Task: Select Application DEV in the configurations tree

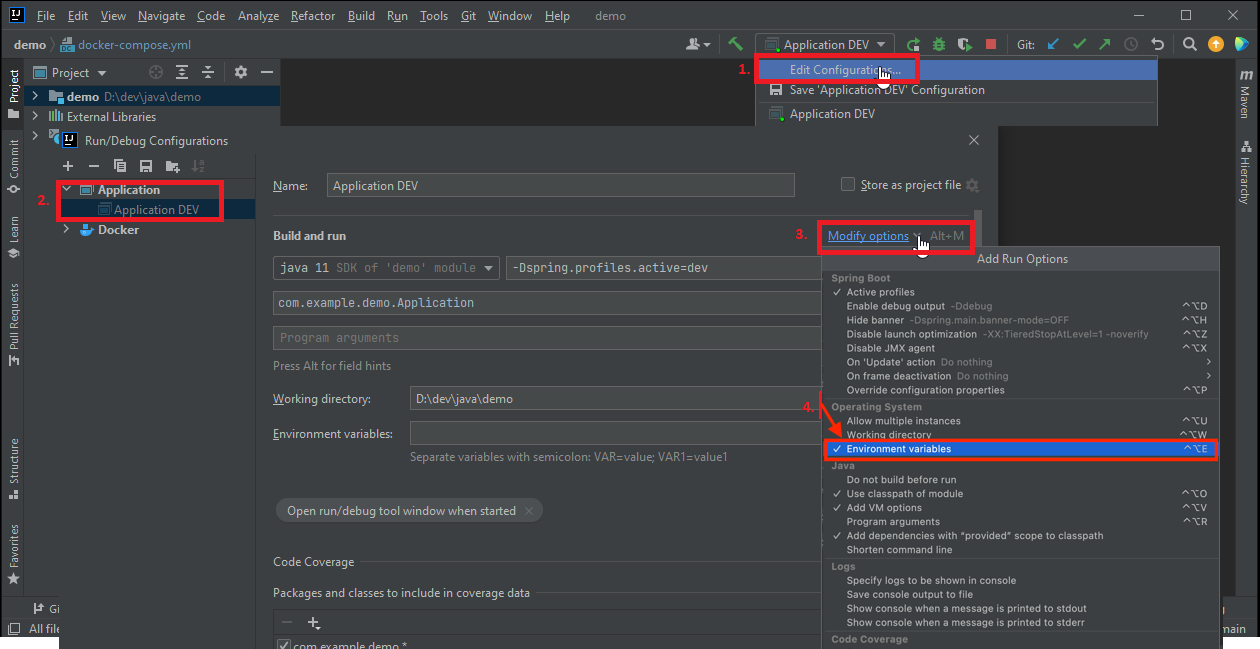Action: (x=156, y=210)
